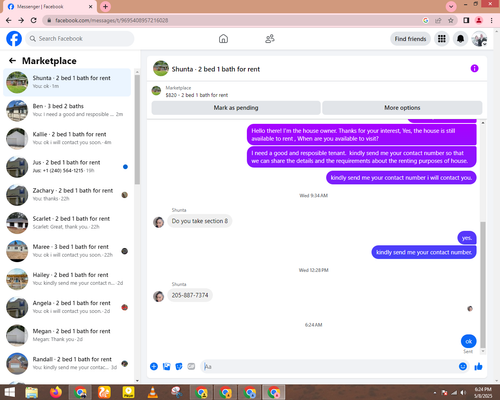This screenshot has height=400, width=500.
Task: Click Mark as pending button
Action: (x=236, y=108)
